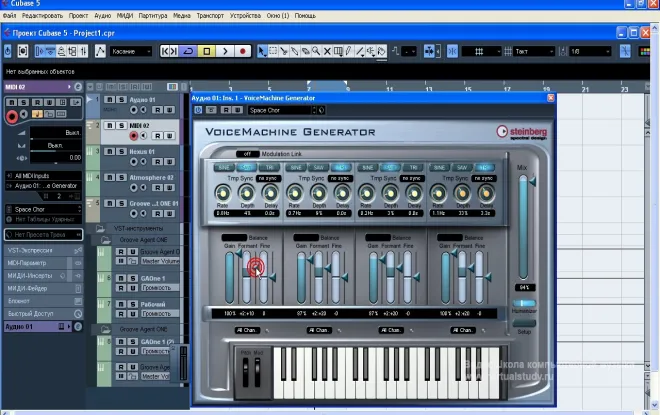Open the Транспорт menu
This screenshot has width=660, height=415.
[210, 16]
